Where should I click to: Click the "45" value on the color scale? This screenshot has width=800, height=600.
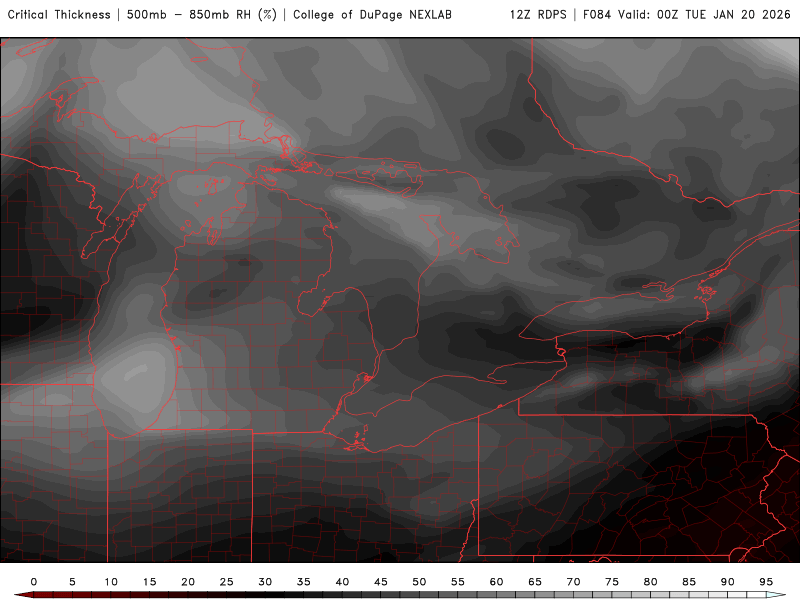point(381,582)
